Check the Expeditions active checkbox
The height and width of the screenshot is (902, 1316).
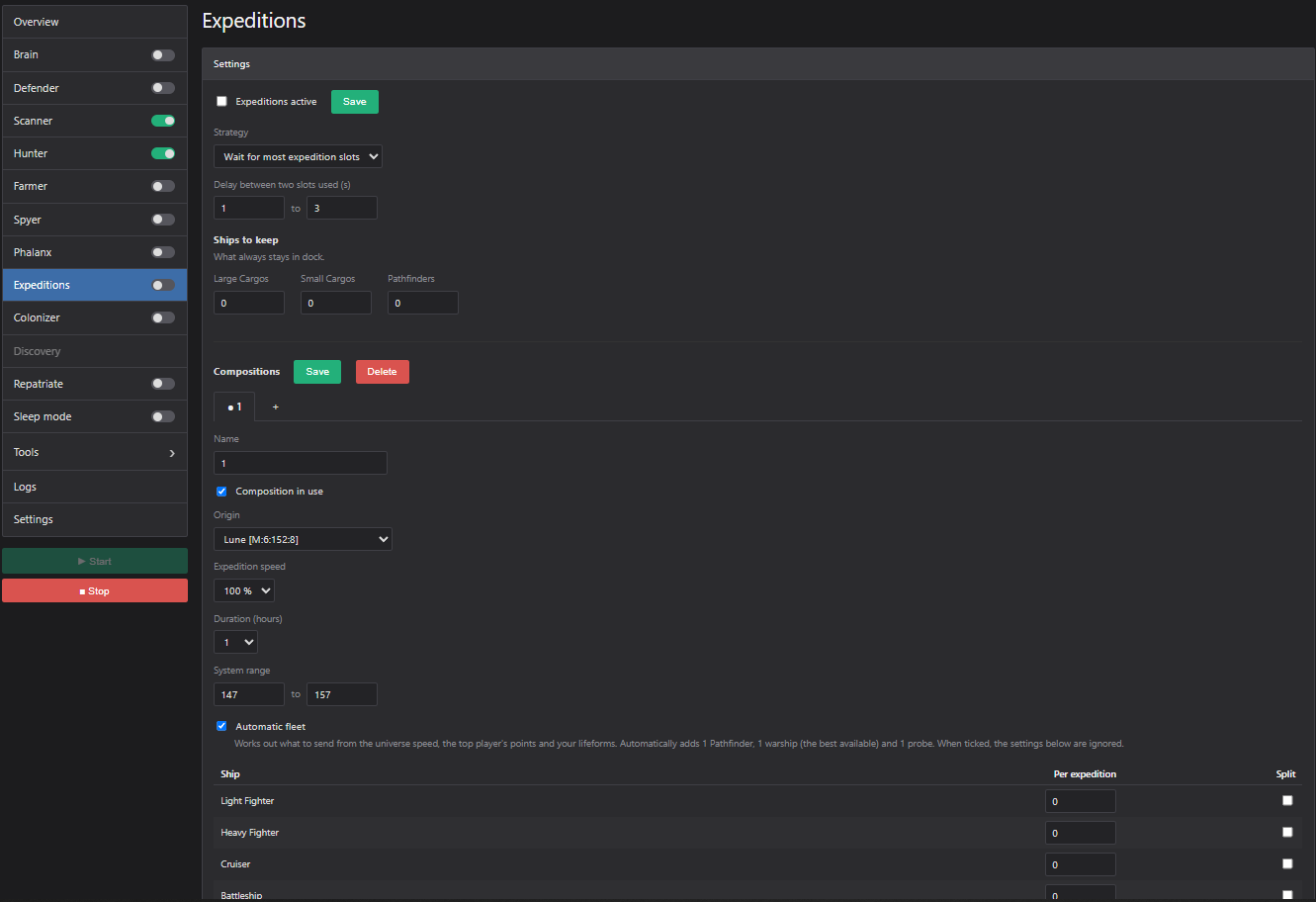pyautogui.click(x=221, y=101)
